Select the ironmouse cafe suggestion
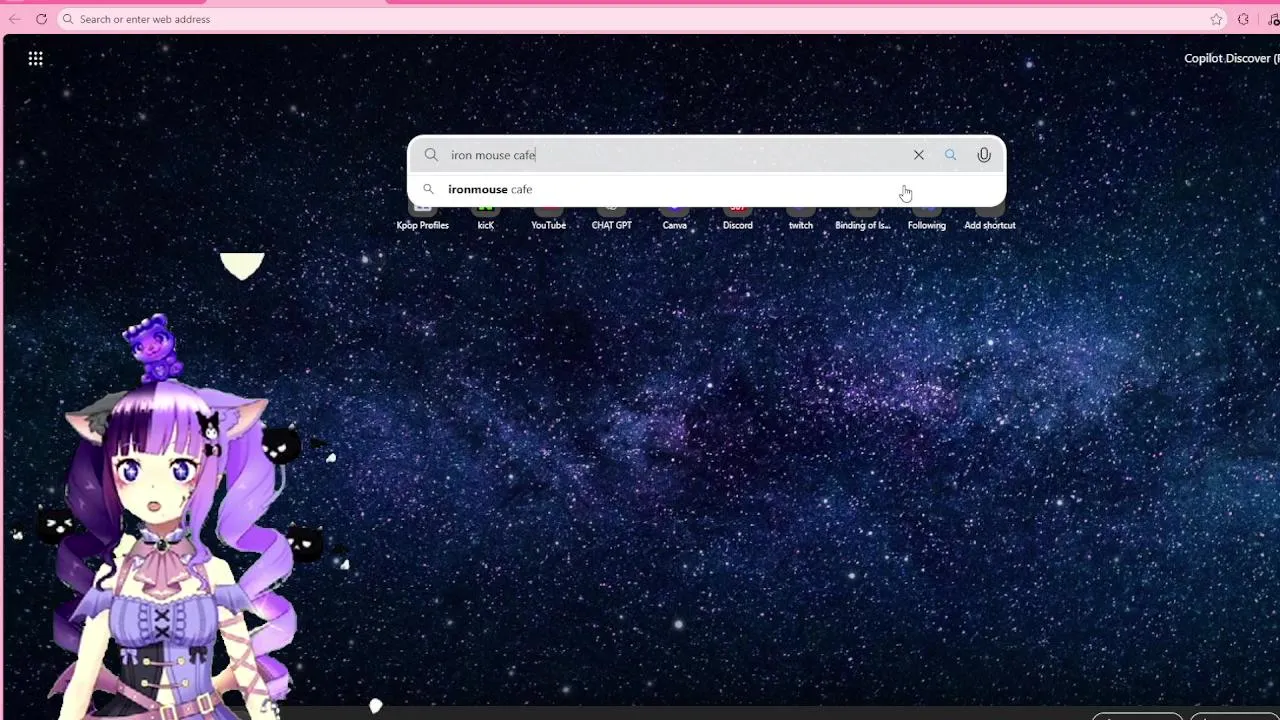The height and width of the screenshot is (720, 1280). click(x=706, y=189)
